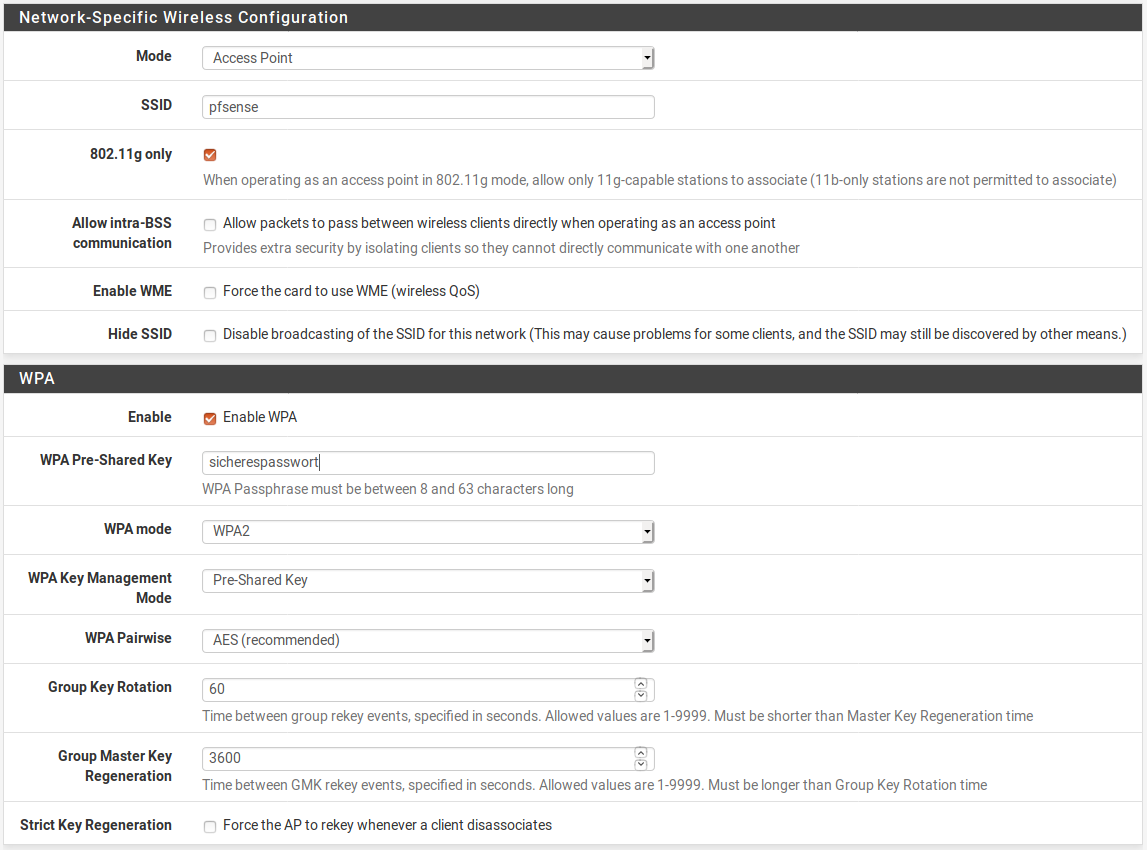Open the Mode dropdown set to Access Point
Viewport: 1147px width, 850px height.
point(427,58)
